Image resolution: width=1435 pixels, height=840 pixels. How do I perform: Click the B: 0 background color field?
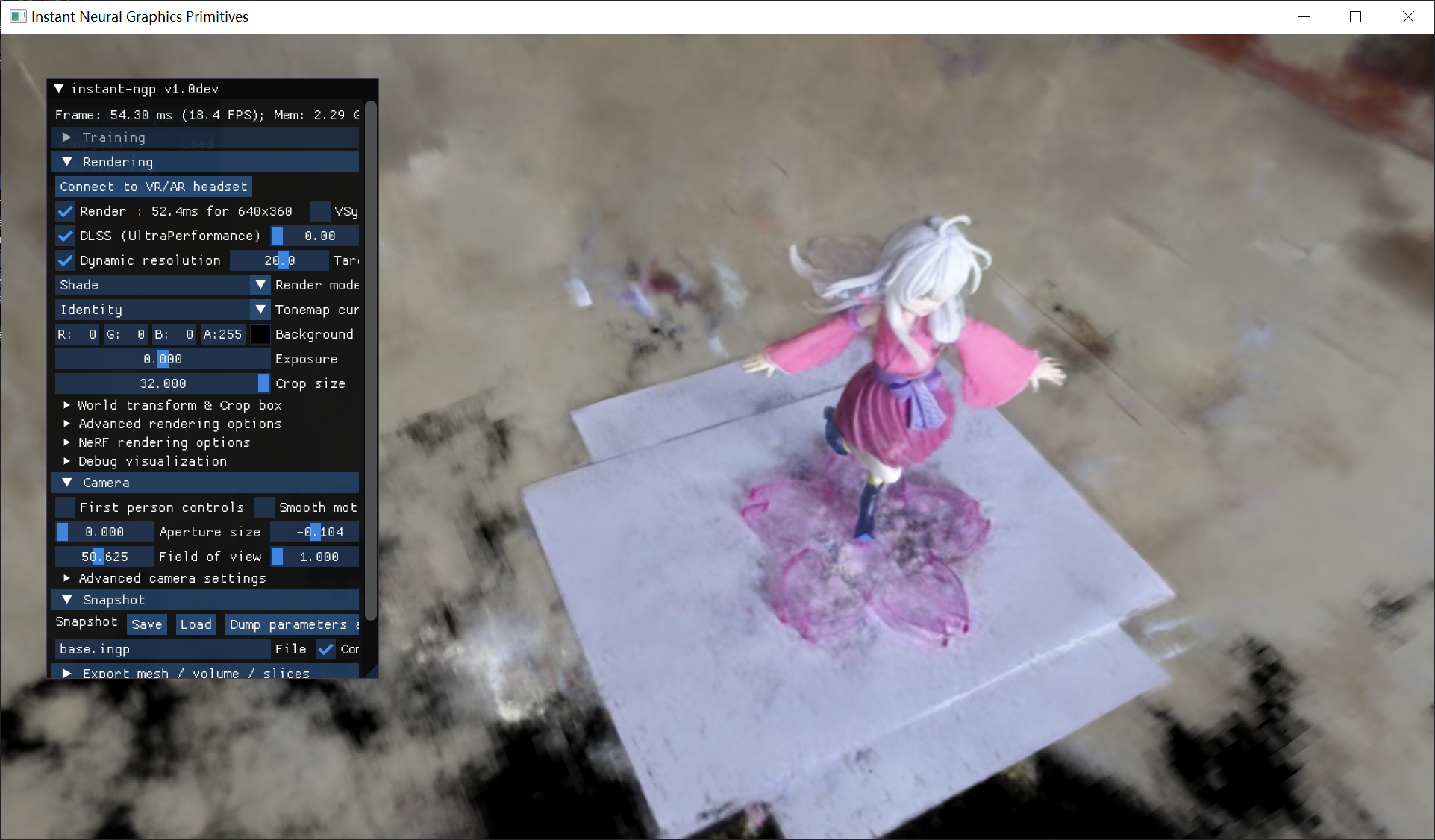(174, 334)
